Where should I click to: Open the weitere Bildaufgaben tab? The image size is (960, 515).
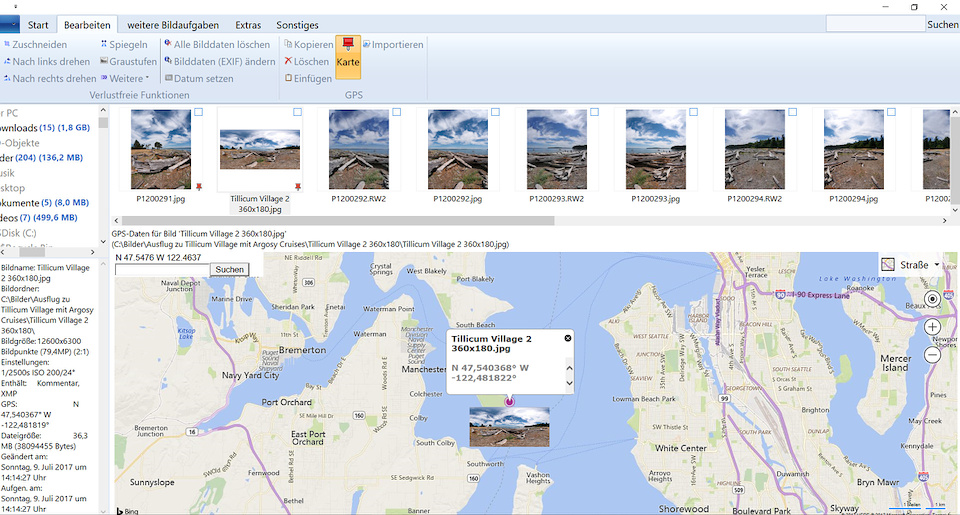click(174, 25)
